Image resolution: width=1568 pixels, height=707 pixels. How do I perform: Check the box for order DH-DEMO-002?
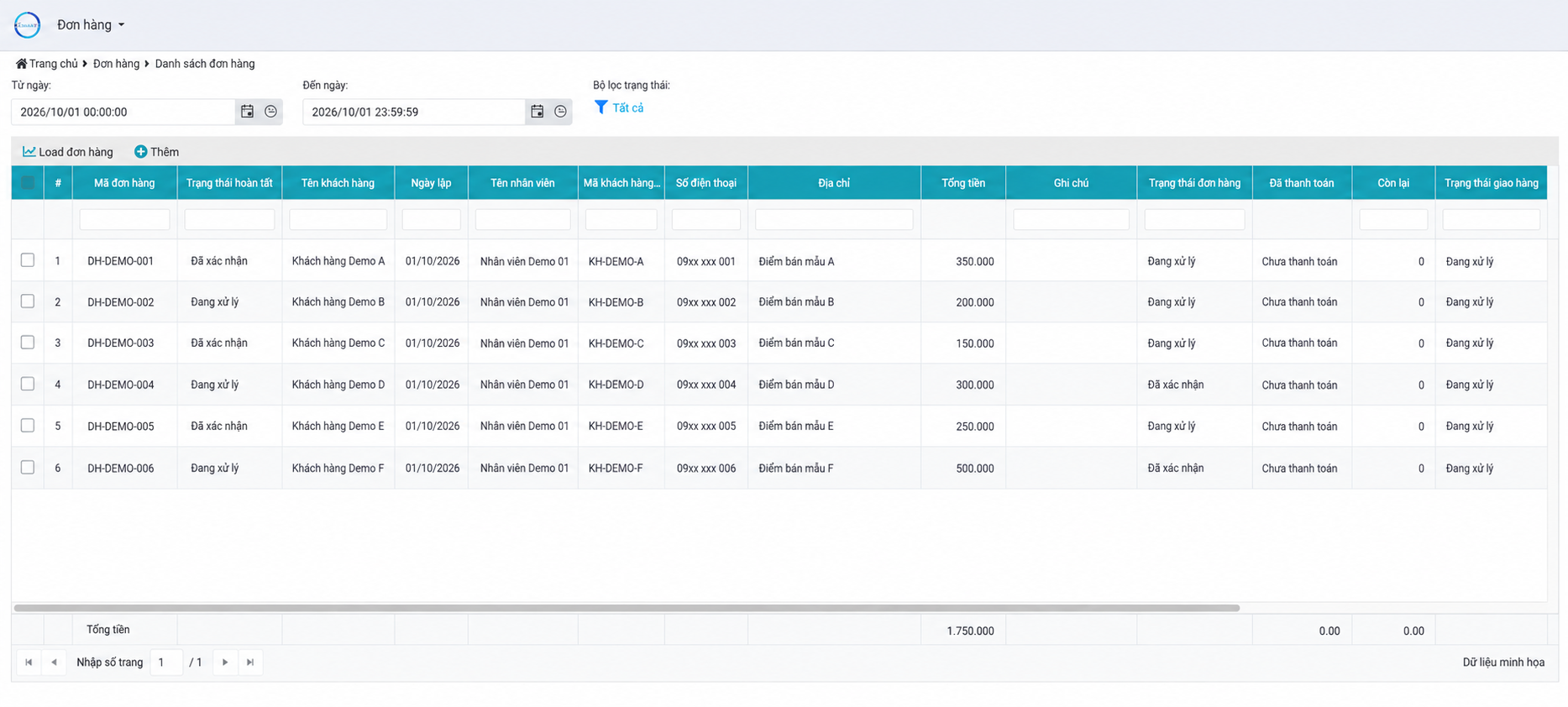coord(28,301)
